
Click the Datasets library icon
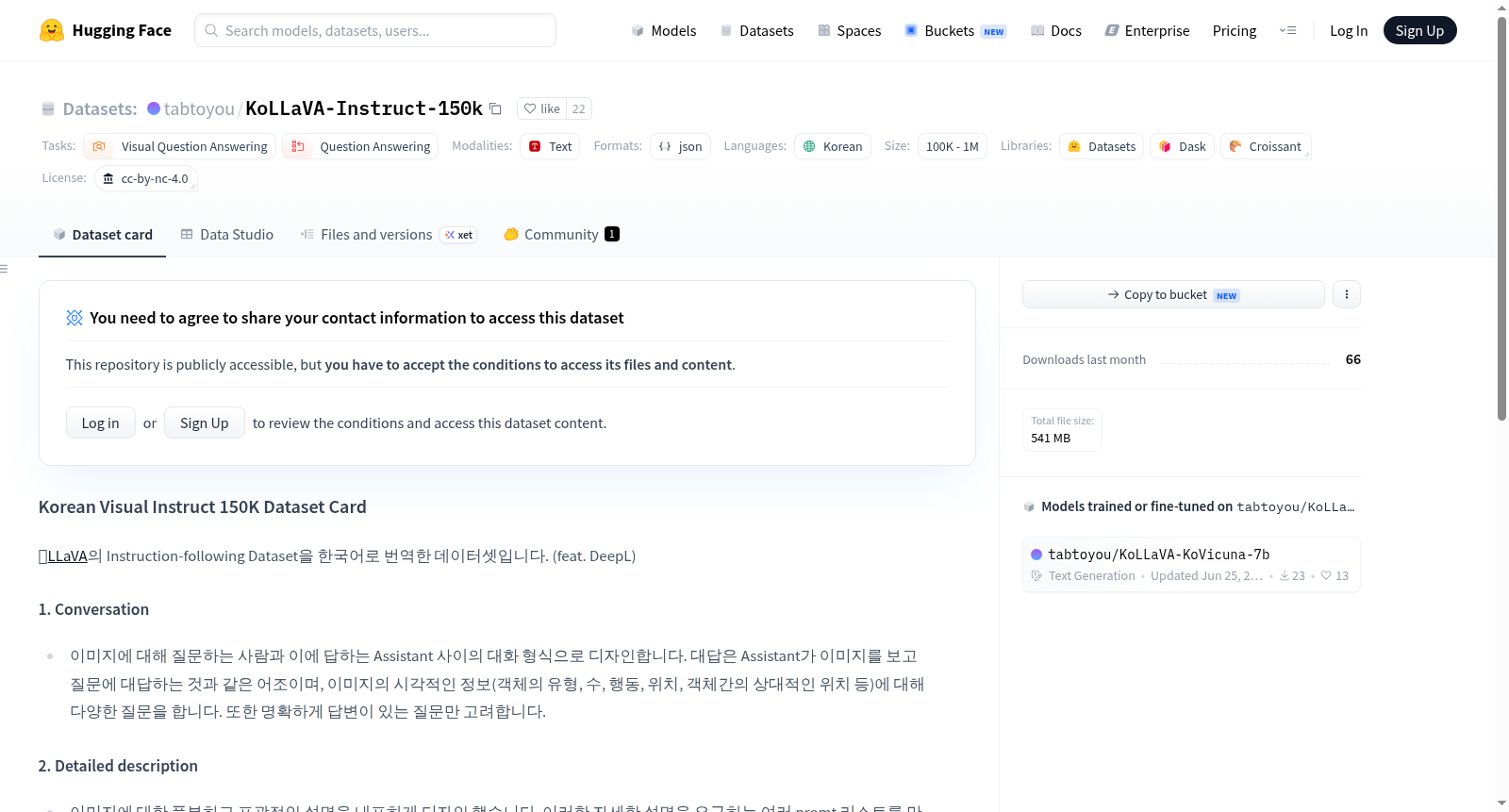[1074, 146]
